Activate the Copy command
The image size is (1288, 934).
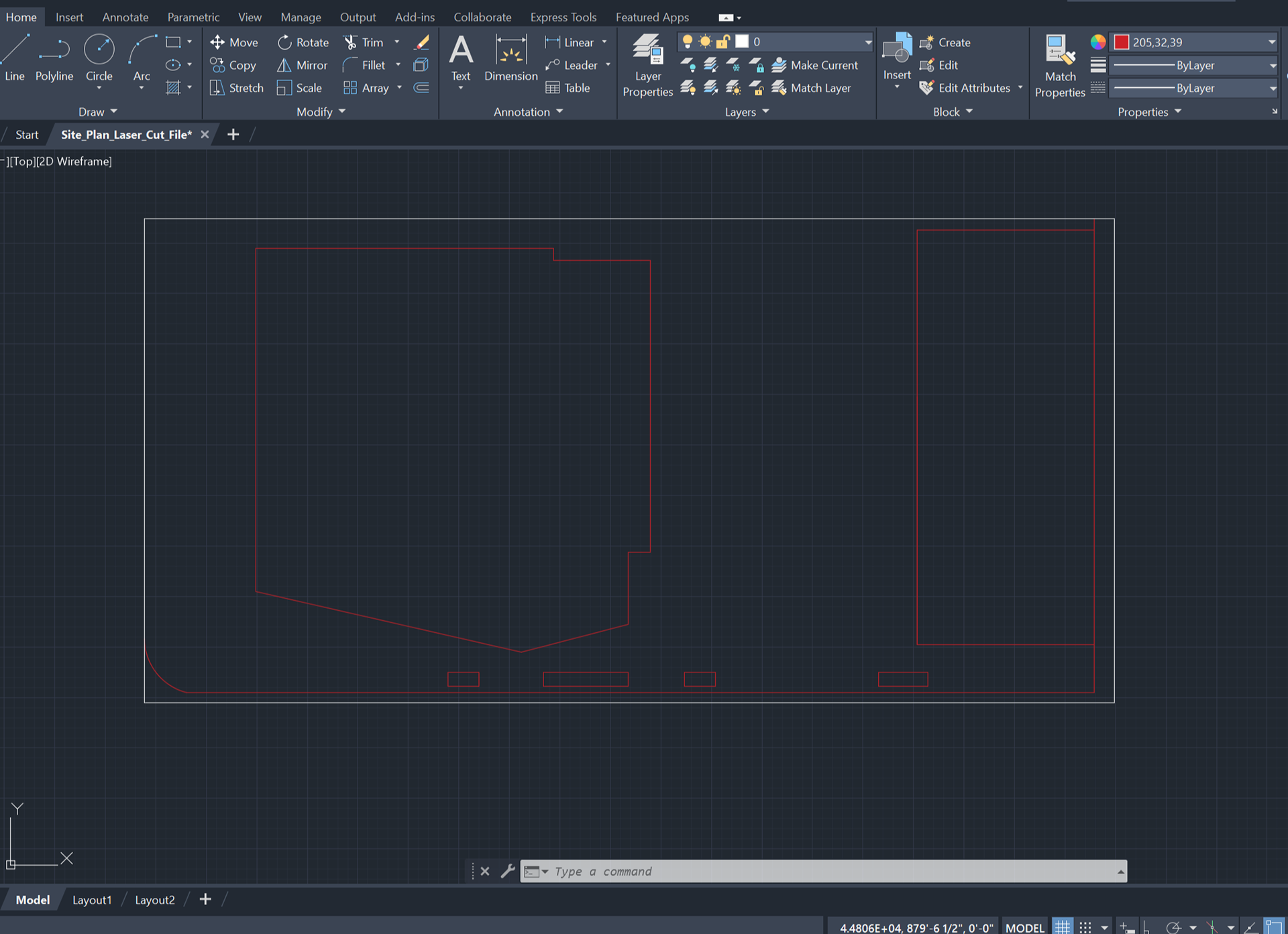(x=233, y=65)
